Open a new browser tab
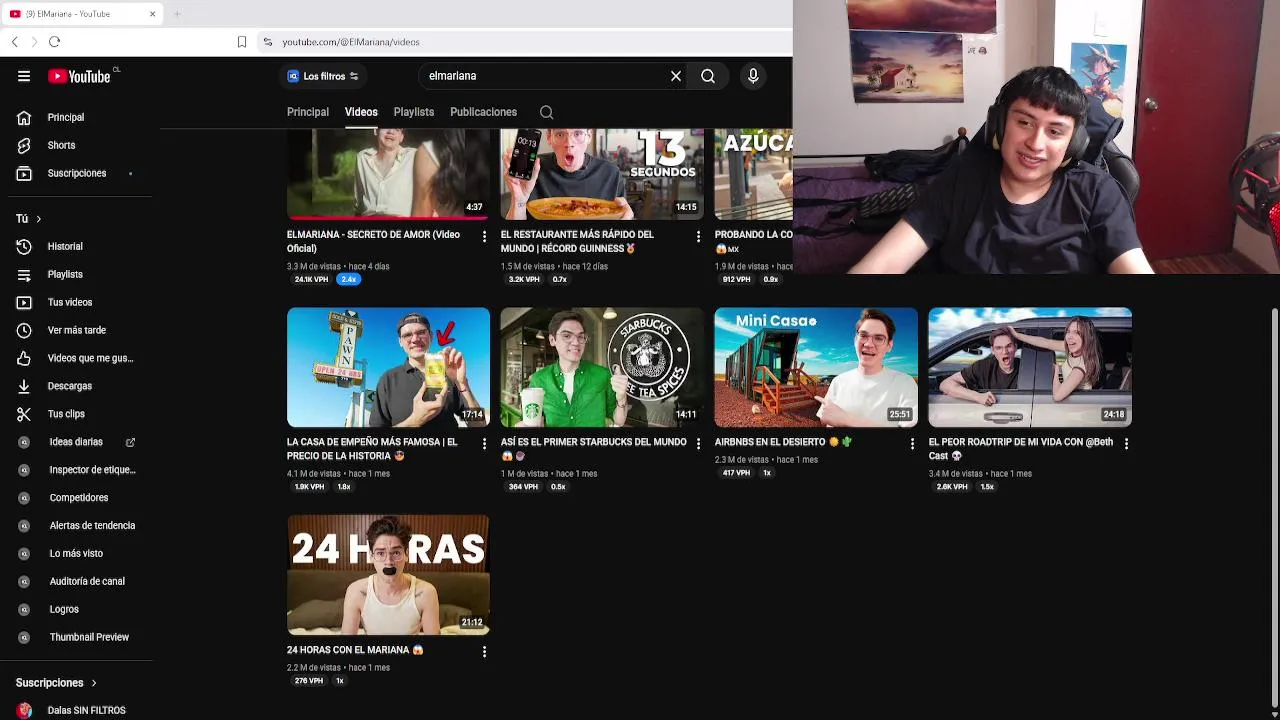Image resolution: width=1280 pixels, height=720 pixels. [177, 14]
